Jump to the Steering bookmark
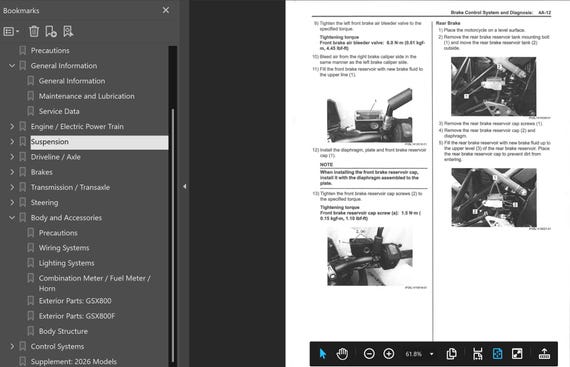 pos(44,203)
